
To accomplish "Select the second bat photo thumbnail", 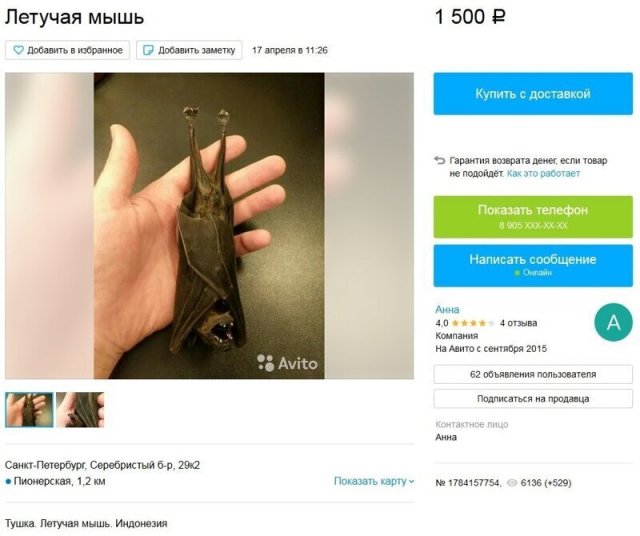I will [x=80, y=409].
